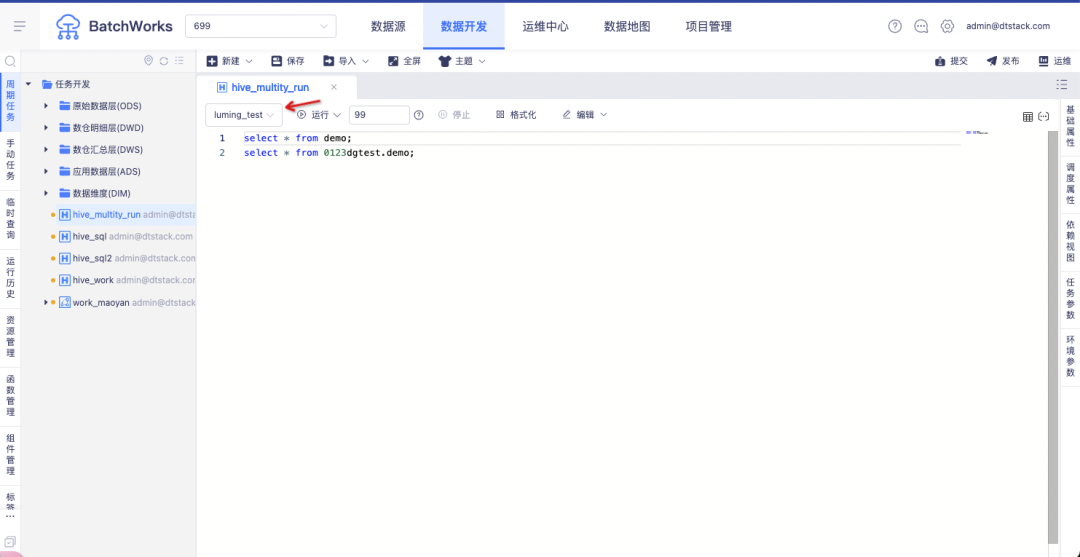Image resolution: width=1080 pixels, height=557 pixels.
Task: Open 任务参数 right panel tab
Action: [x=1070, y=298]
